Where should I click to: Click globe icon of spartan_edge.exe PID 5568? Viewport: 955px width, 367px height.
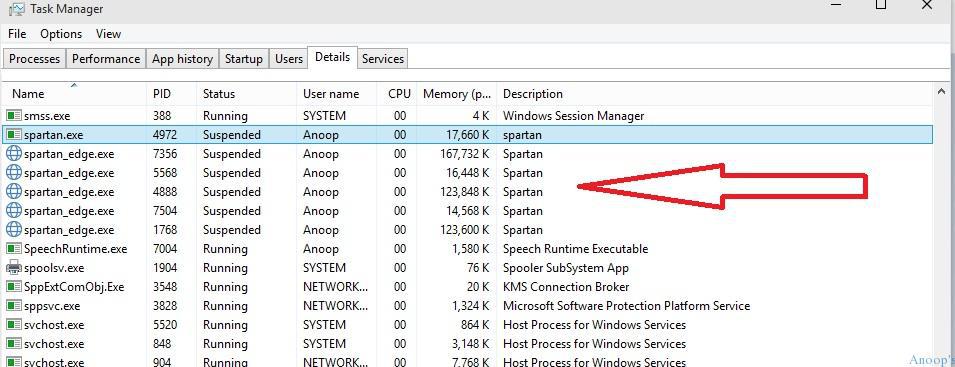coord(13,173)
